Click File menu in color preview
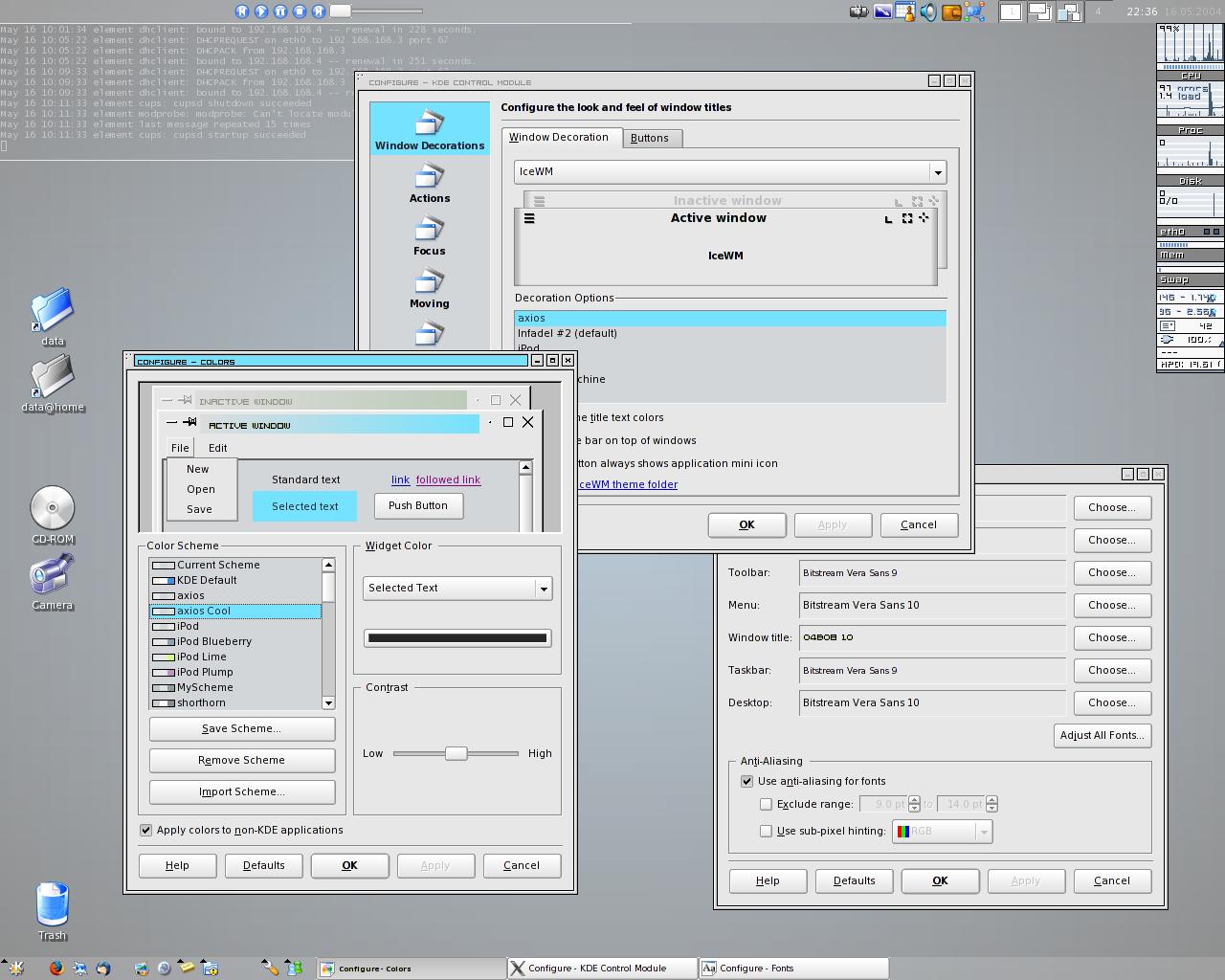 coord(180,448)
